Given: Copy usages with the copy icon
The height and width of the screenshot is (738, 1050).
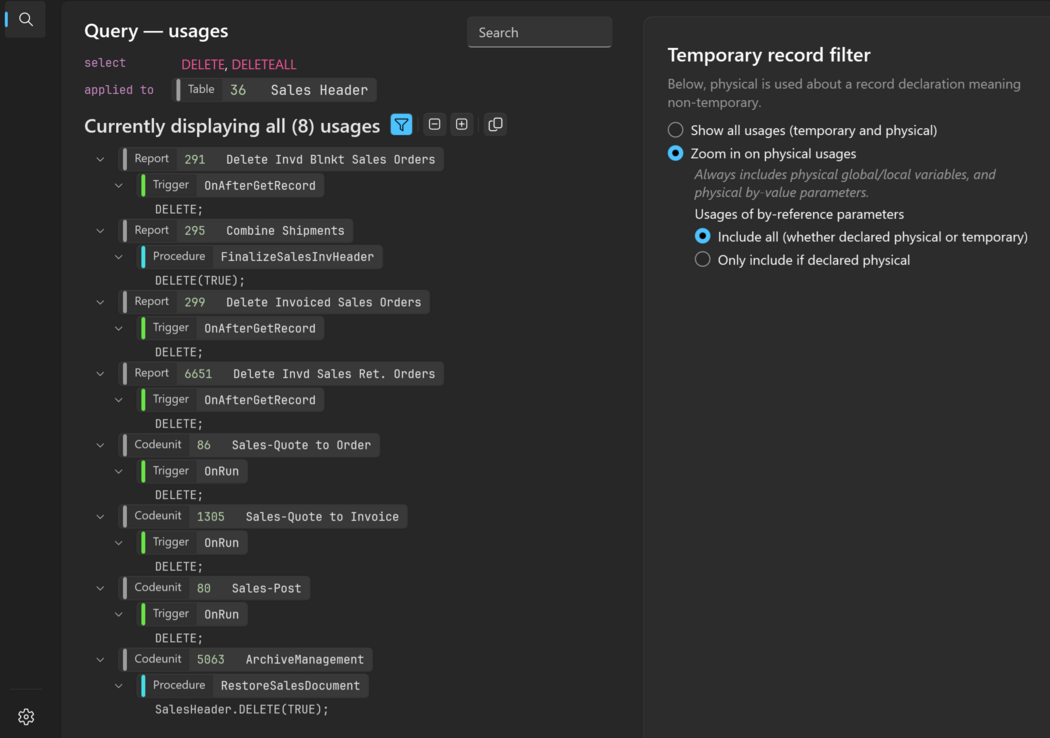Looking at the screenshot, I should tap(496, 125).
